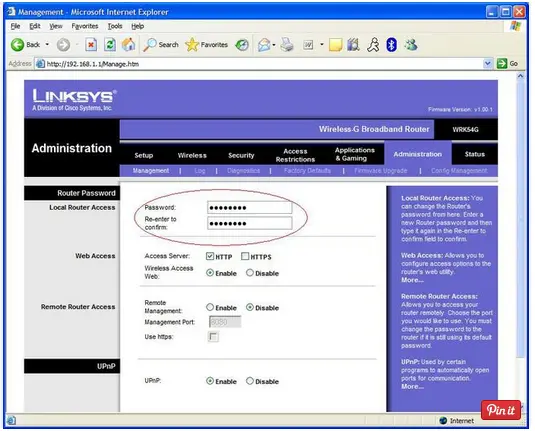Open the Log sub-tab
The width and height of the screenshot is (535, 431).
click(x=200, y=171)
